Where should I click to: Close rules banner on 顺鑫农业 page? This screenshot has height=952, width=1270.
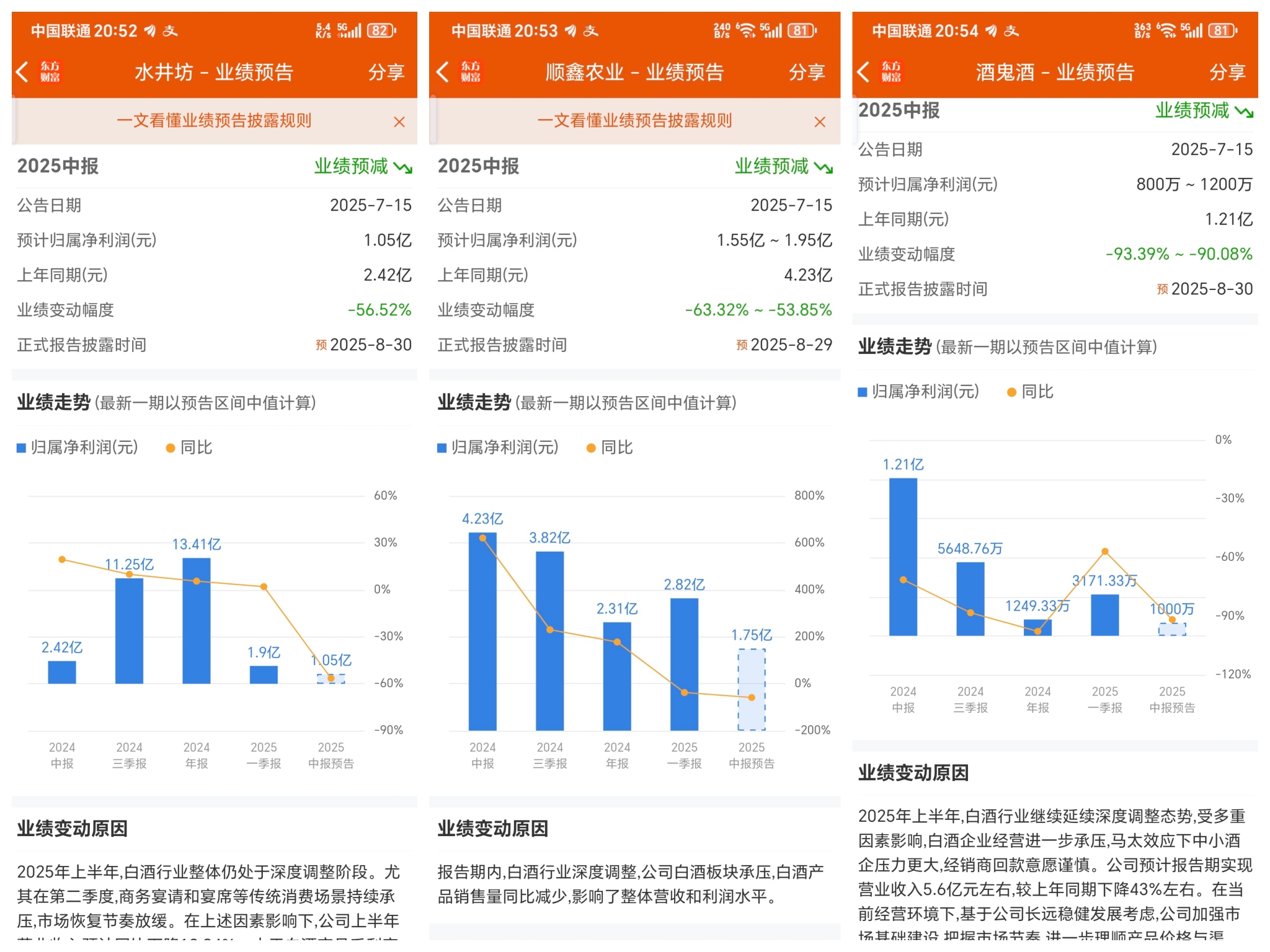tap(820, 121)
